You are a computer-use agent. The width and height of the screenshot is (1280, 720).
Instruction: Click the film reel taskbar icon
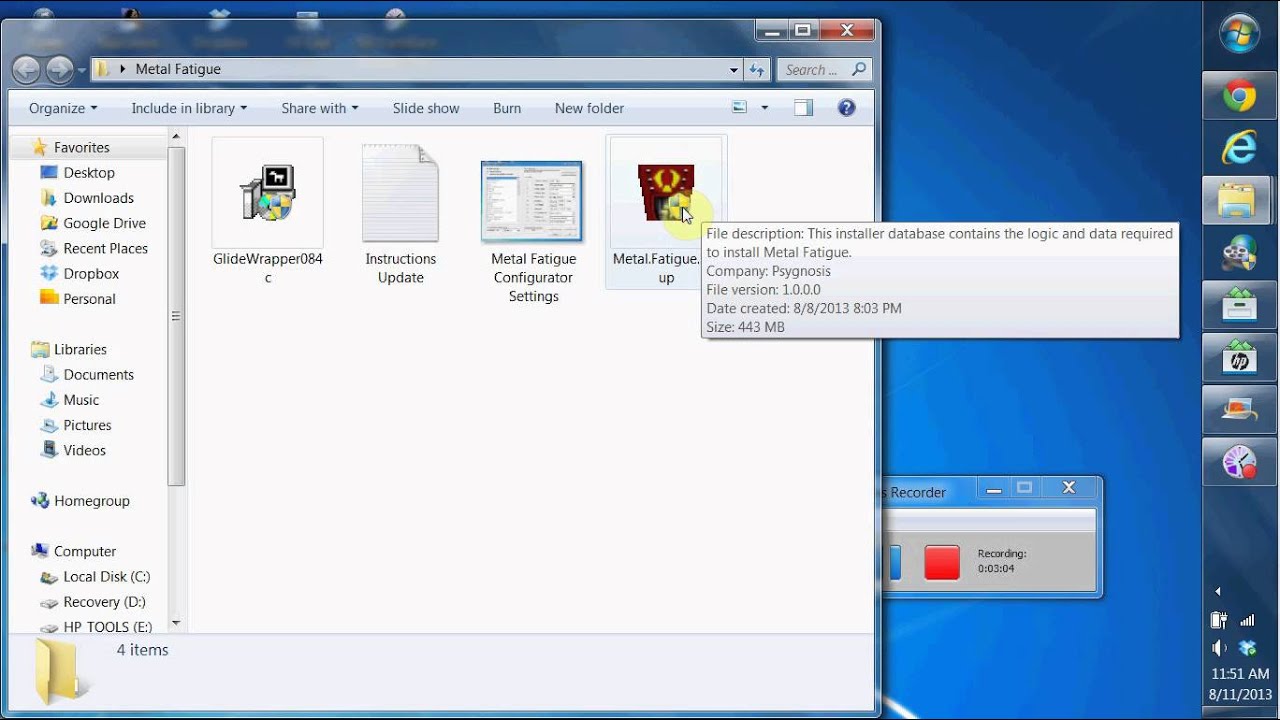click(1240, 253)
